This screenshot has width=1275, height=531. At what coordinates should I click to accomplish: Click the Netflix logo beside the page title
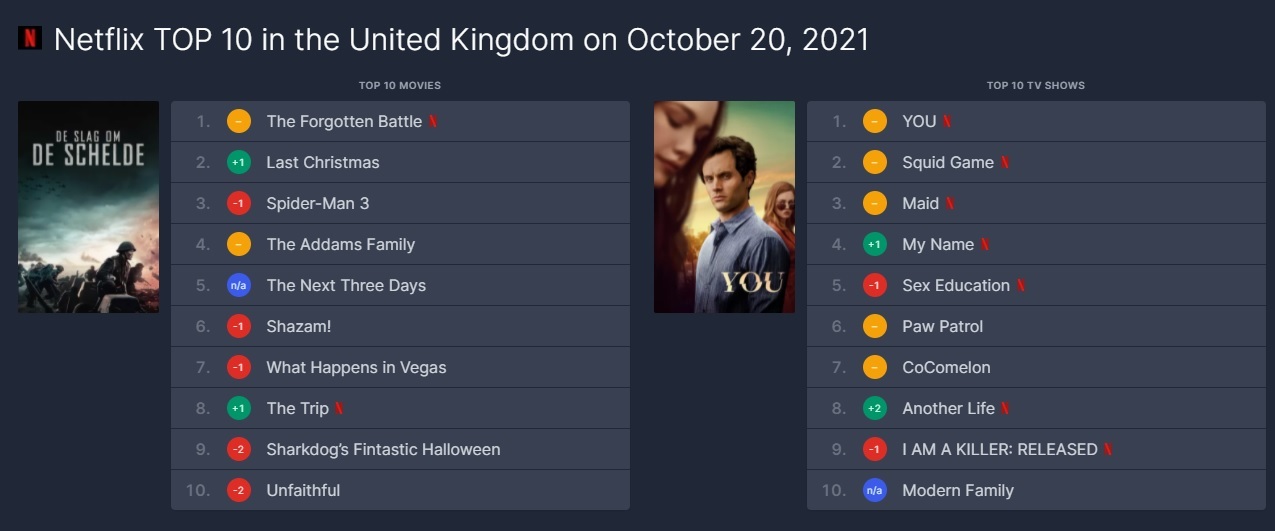[30, 38]
